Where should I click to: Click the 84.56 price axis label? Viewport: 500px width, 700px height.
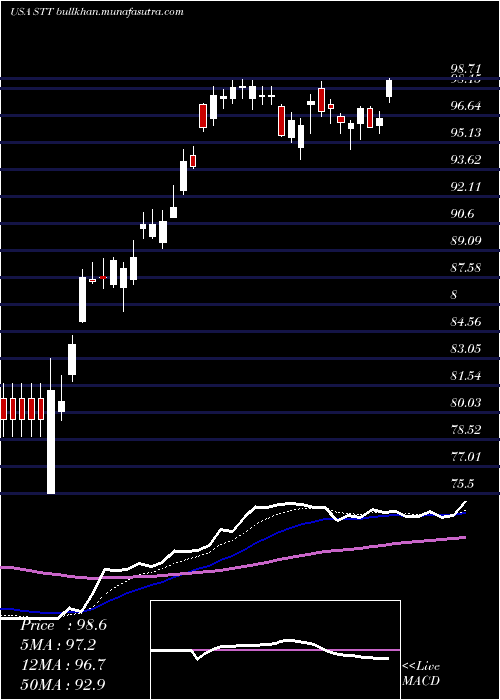(466, 321)
